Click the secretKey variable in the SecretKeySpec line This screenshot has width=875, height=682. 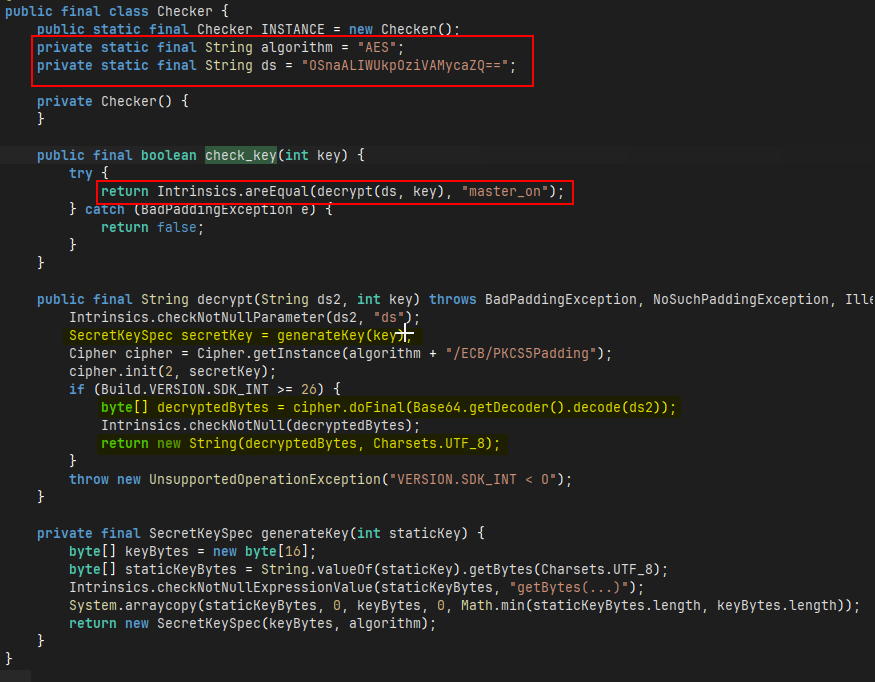tap(217, 335)
